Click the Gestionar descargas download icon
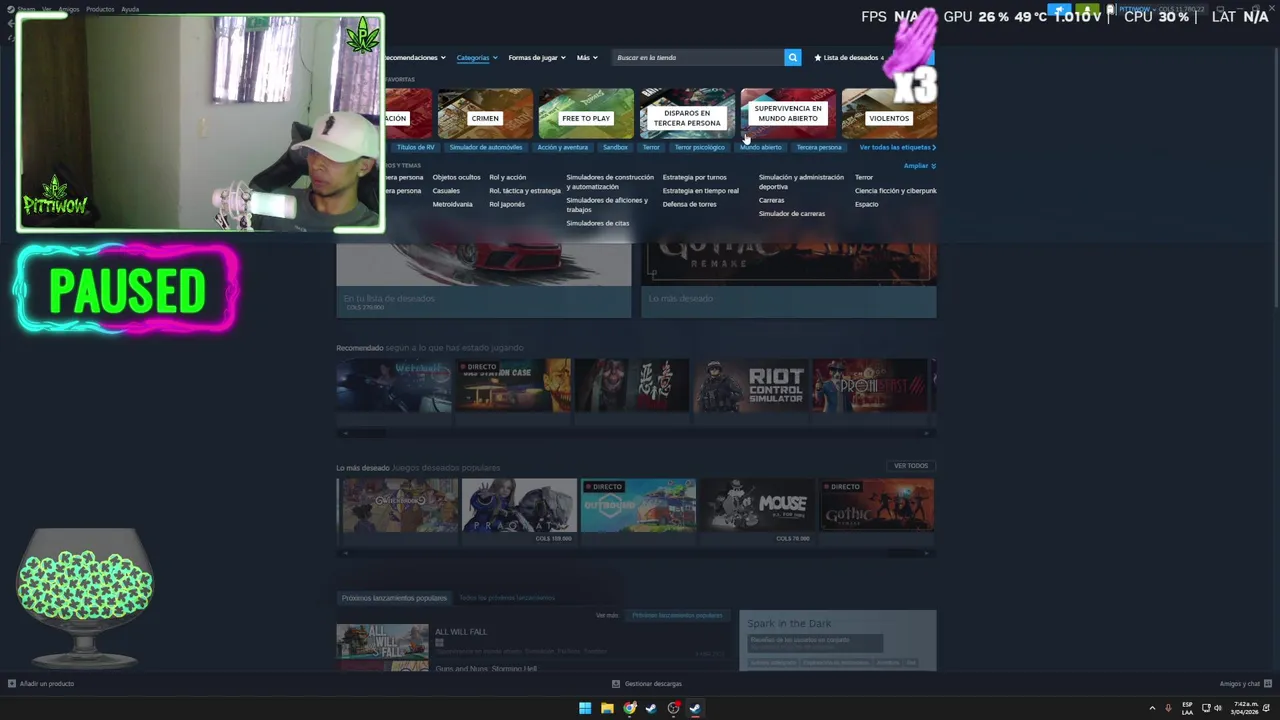Image resolution: width=1280 pixels, height=720 pixels. [616, 684]
